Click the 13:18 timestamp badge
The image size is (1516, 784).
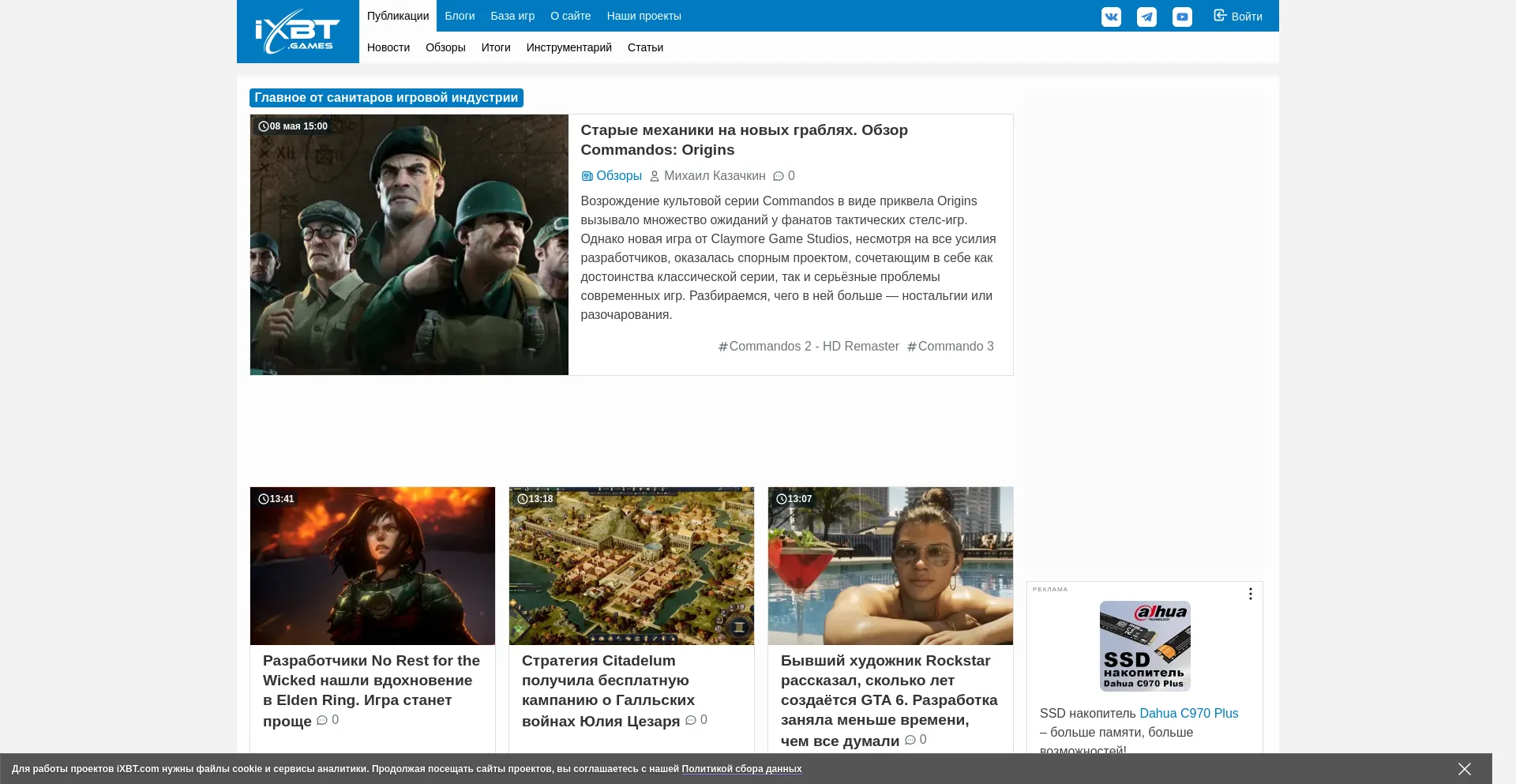point(535,499)
